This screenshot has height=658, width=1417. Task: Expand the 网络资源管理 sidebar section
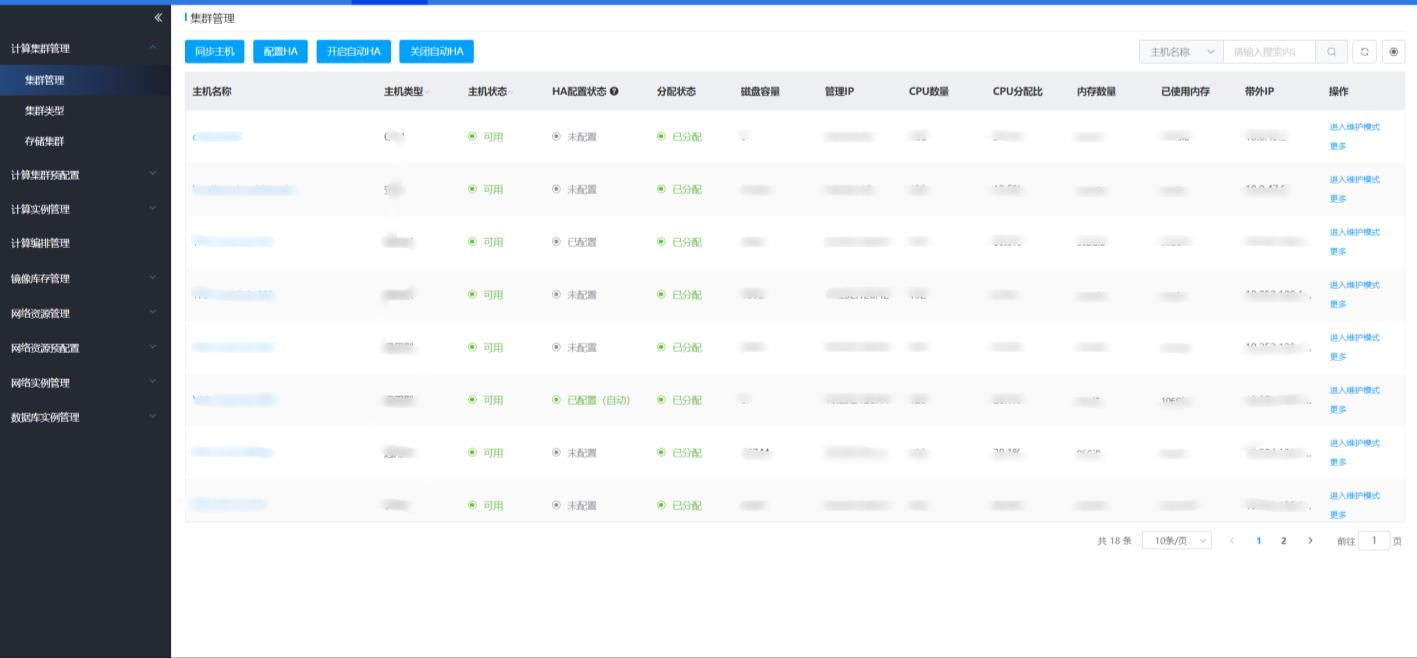85,313
